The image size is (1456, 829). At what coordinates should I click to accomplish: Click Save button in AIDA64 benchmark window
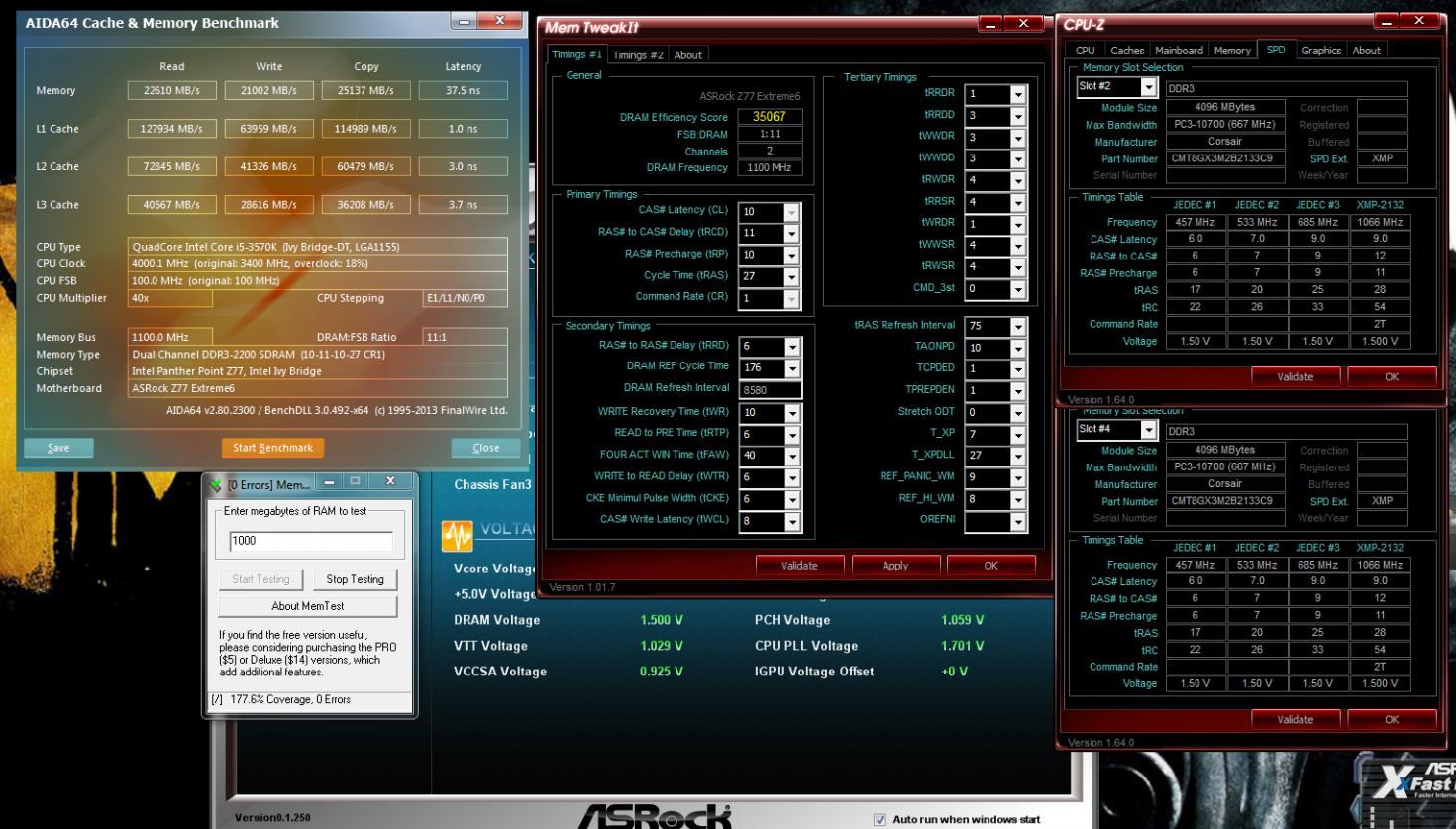58,448
